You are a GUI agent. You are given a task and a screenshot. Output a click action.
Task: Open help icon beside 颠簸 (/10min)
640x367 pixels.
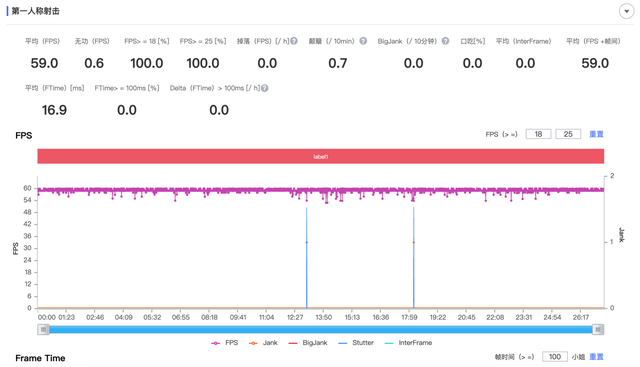363,41
